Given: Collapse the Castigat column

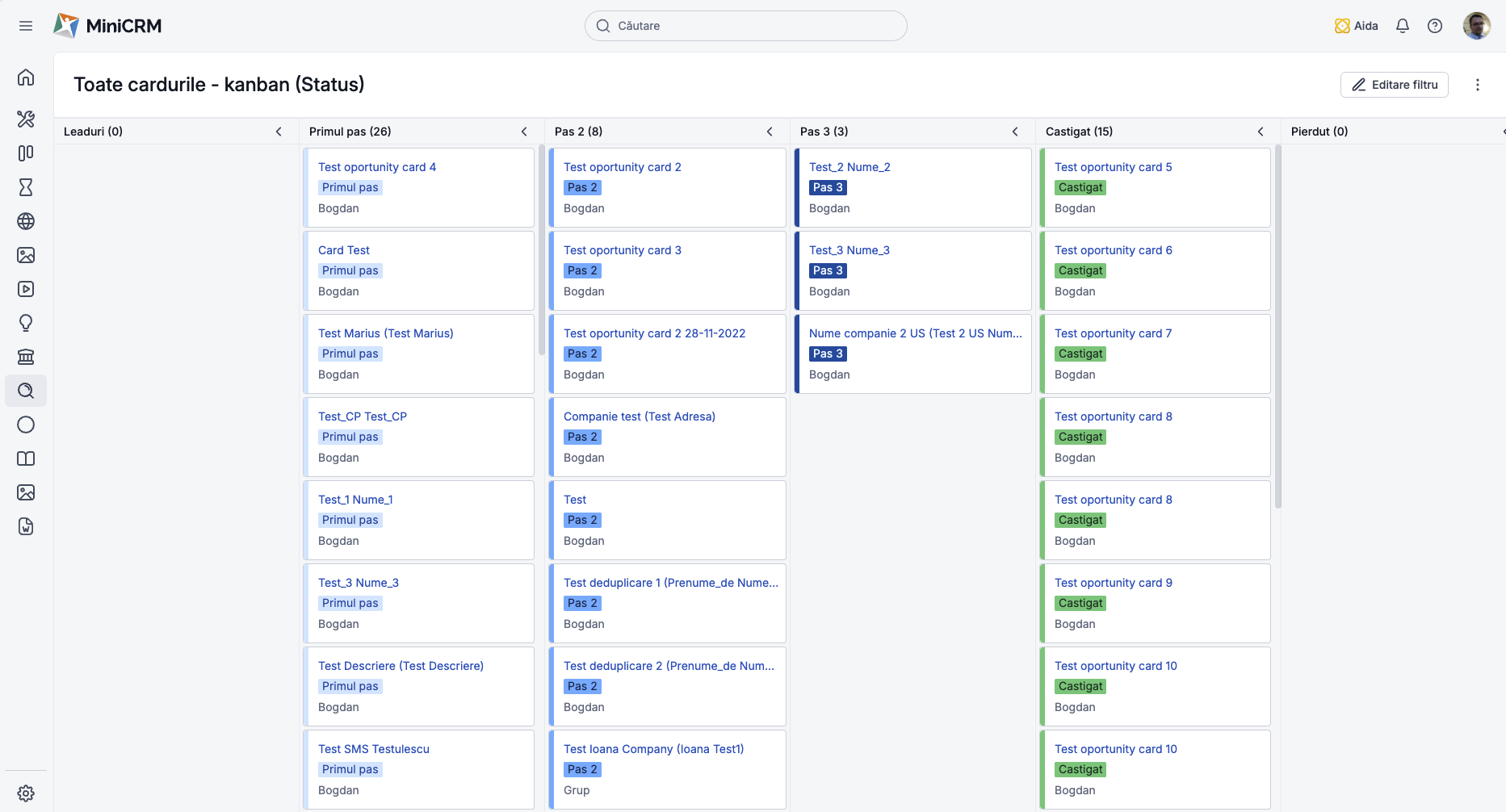Looking at the screenshot, I should (x=1261, y=132).
